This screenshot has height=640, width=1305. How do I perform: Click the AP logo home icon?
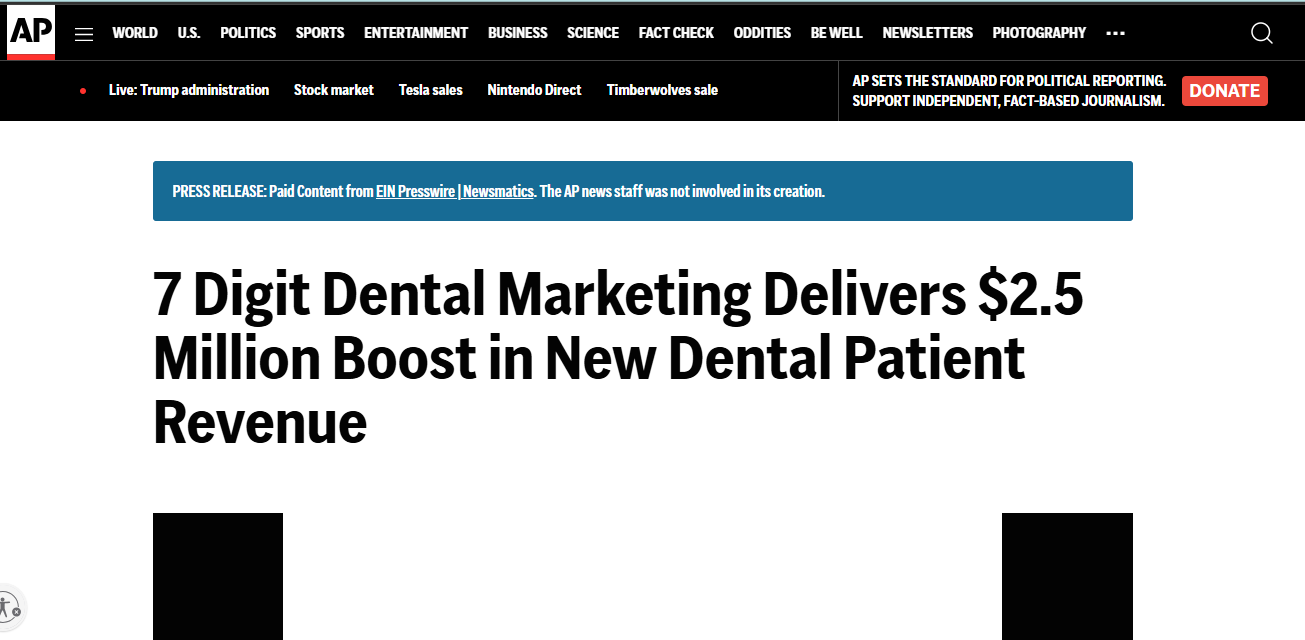(31, 32)
